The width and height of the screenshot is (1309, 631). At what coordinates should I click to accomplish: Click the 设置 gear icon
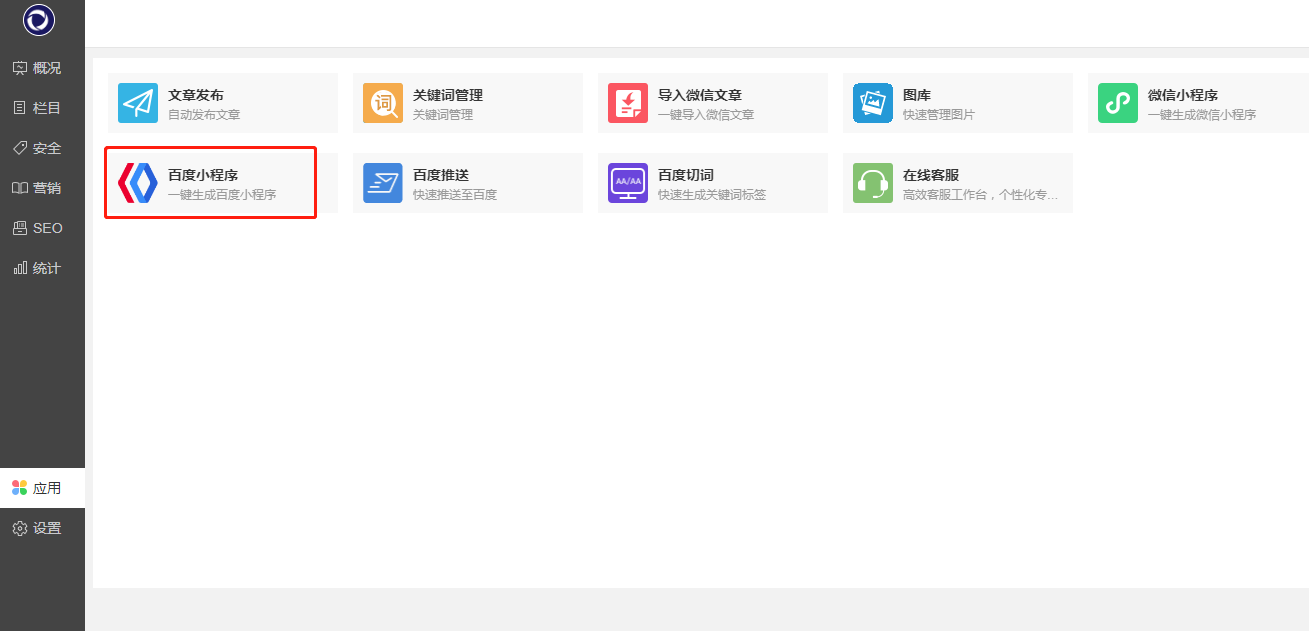(x=19, y=528)
